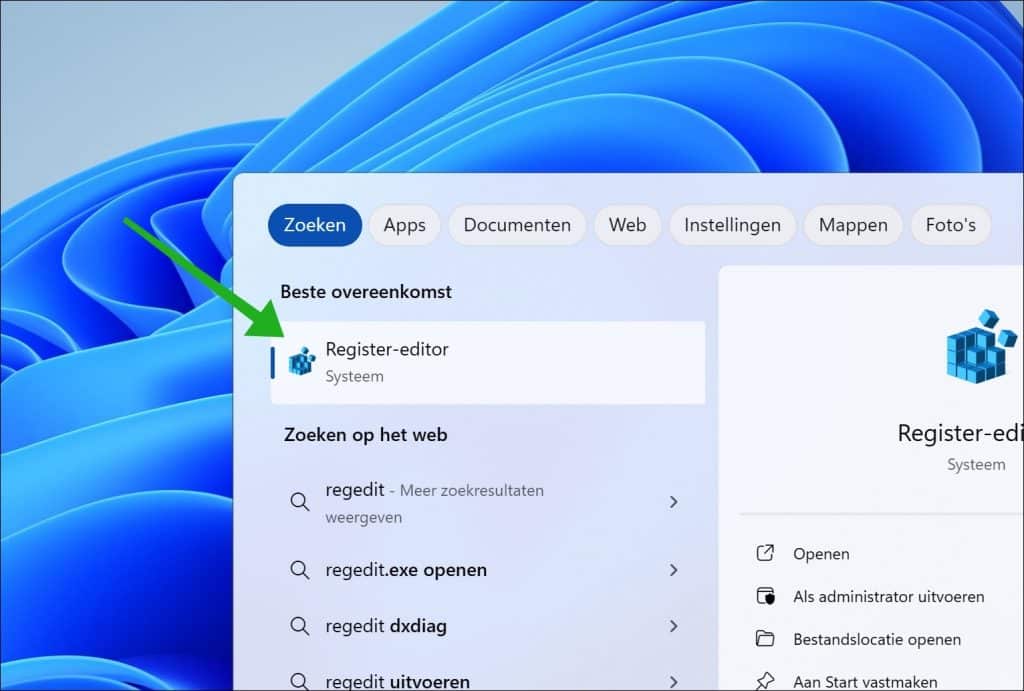Choose Openen in the details pane

pos(821,554)
